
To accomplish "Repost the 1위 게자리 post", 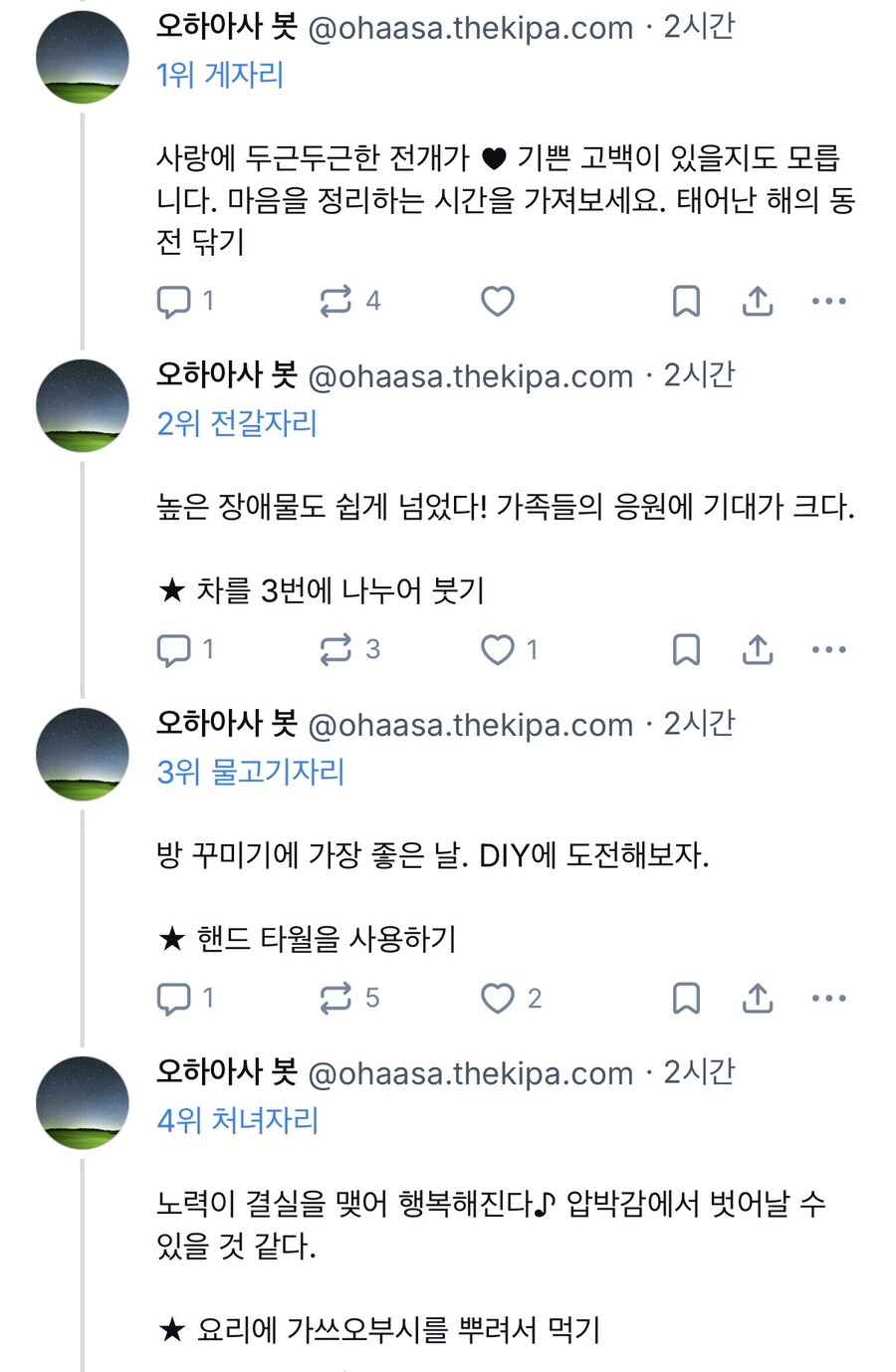I will (x=336, y=301).
